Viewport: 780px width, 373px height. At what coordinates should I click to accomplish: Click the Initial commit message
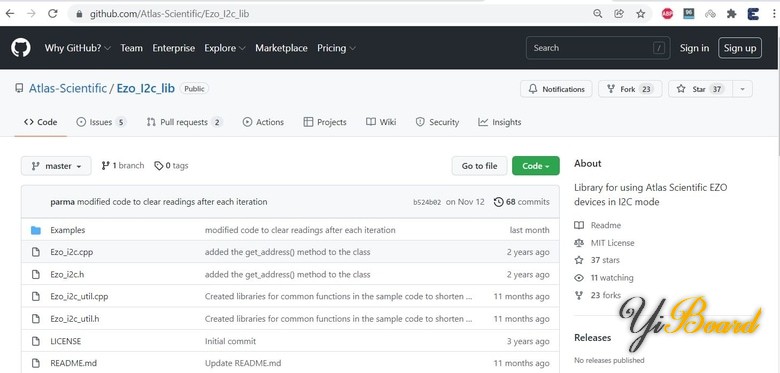[x=230, y=341]
